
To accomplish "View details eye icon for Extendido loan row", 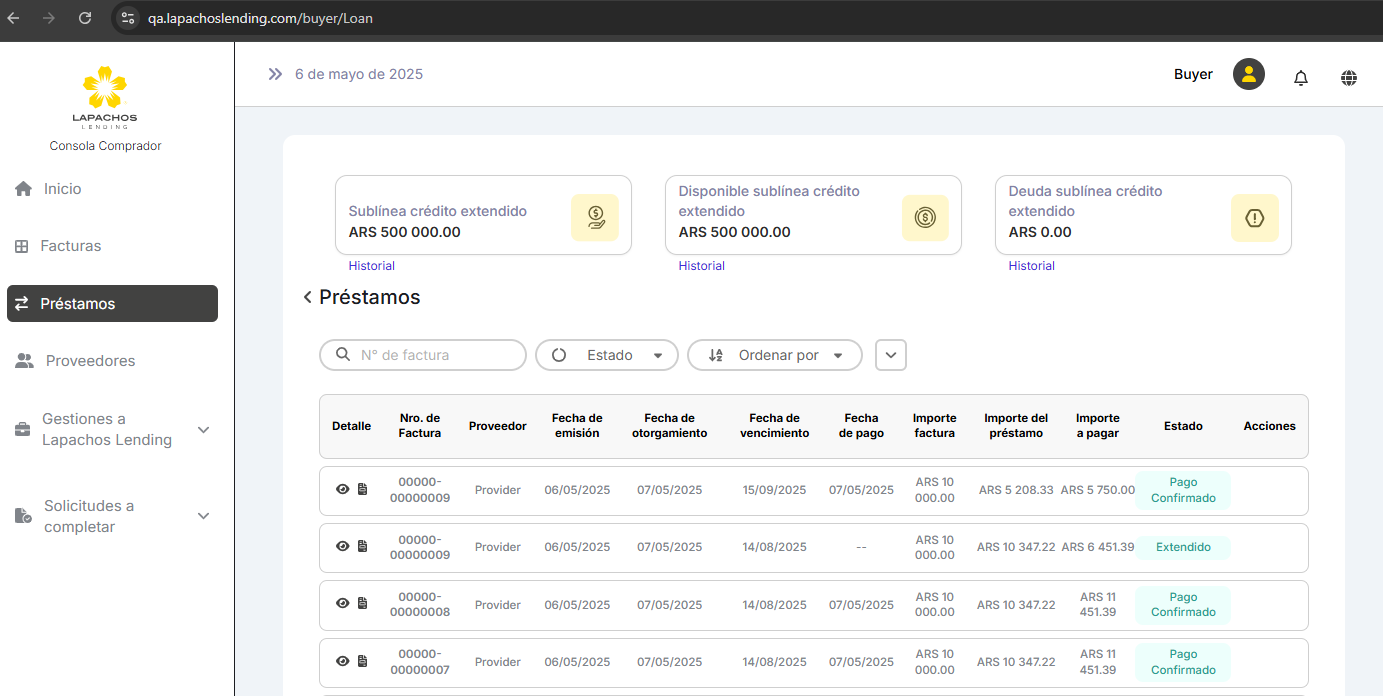I will (343, 546).
